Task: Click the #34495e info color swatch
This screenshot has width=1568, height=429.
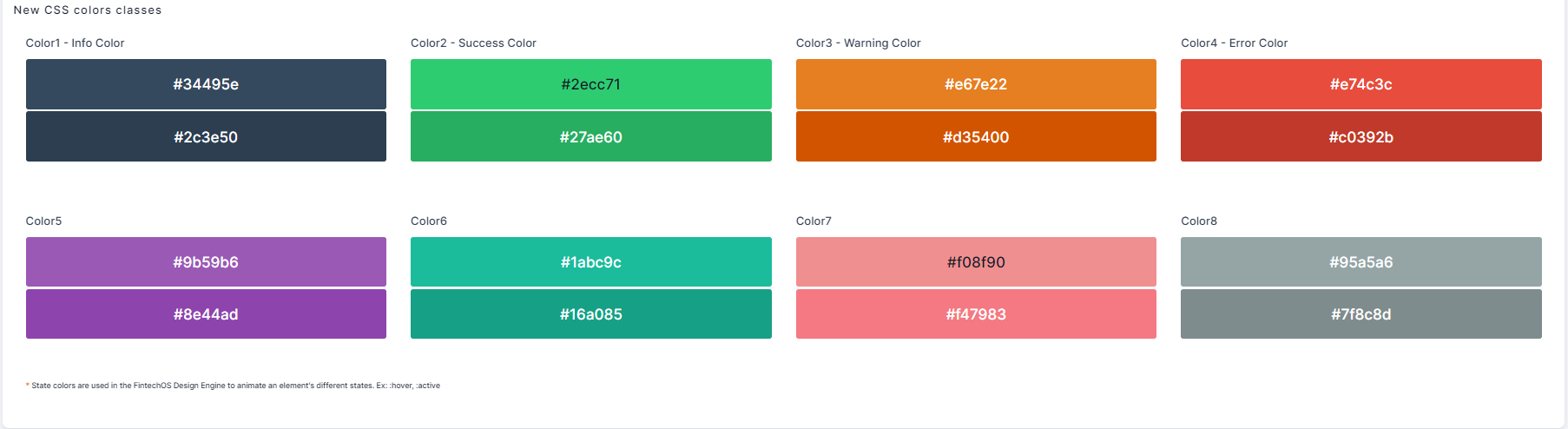Action: pos(206,84)
